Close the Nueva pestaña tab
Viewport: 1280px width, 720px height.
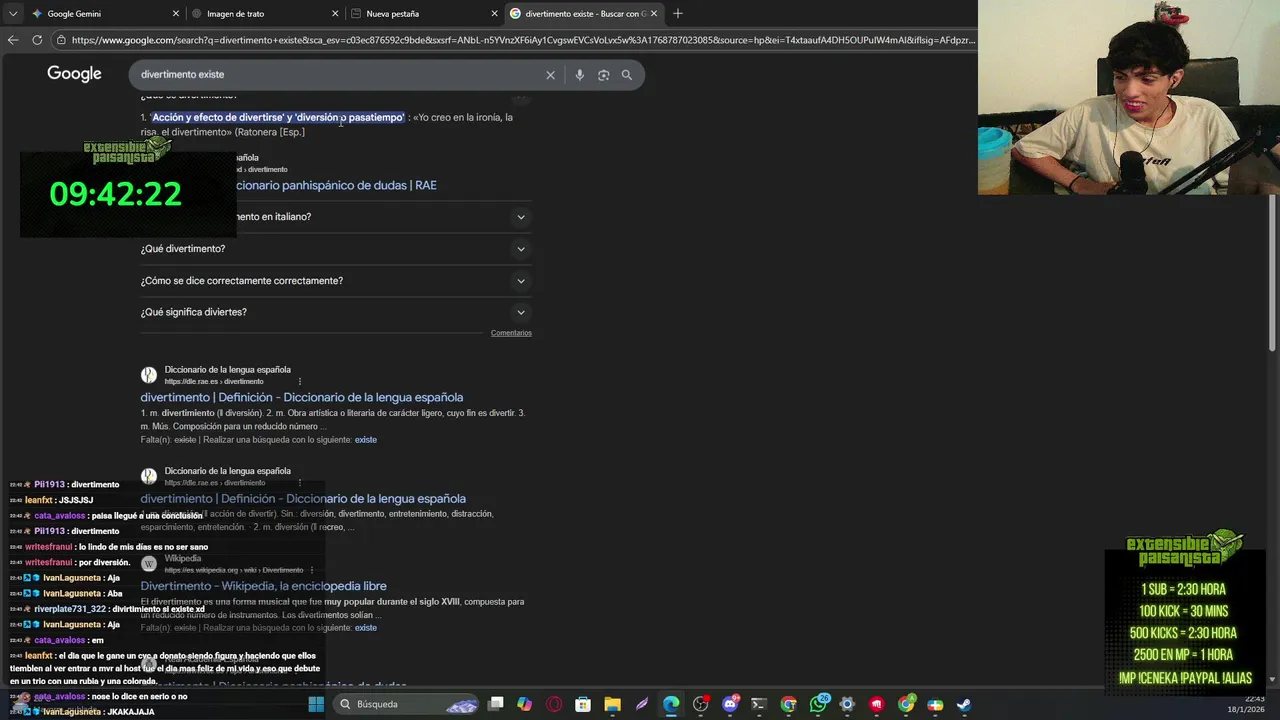(x=494, y=14)
